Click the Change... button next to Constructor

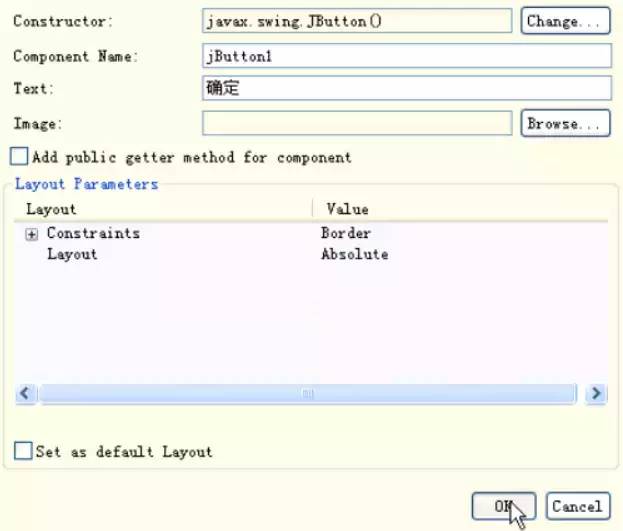pyautogui.click(x=565, y=21)
